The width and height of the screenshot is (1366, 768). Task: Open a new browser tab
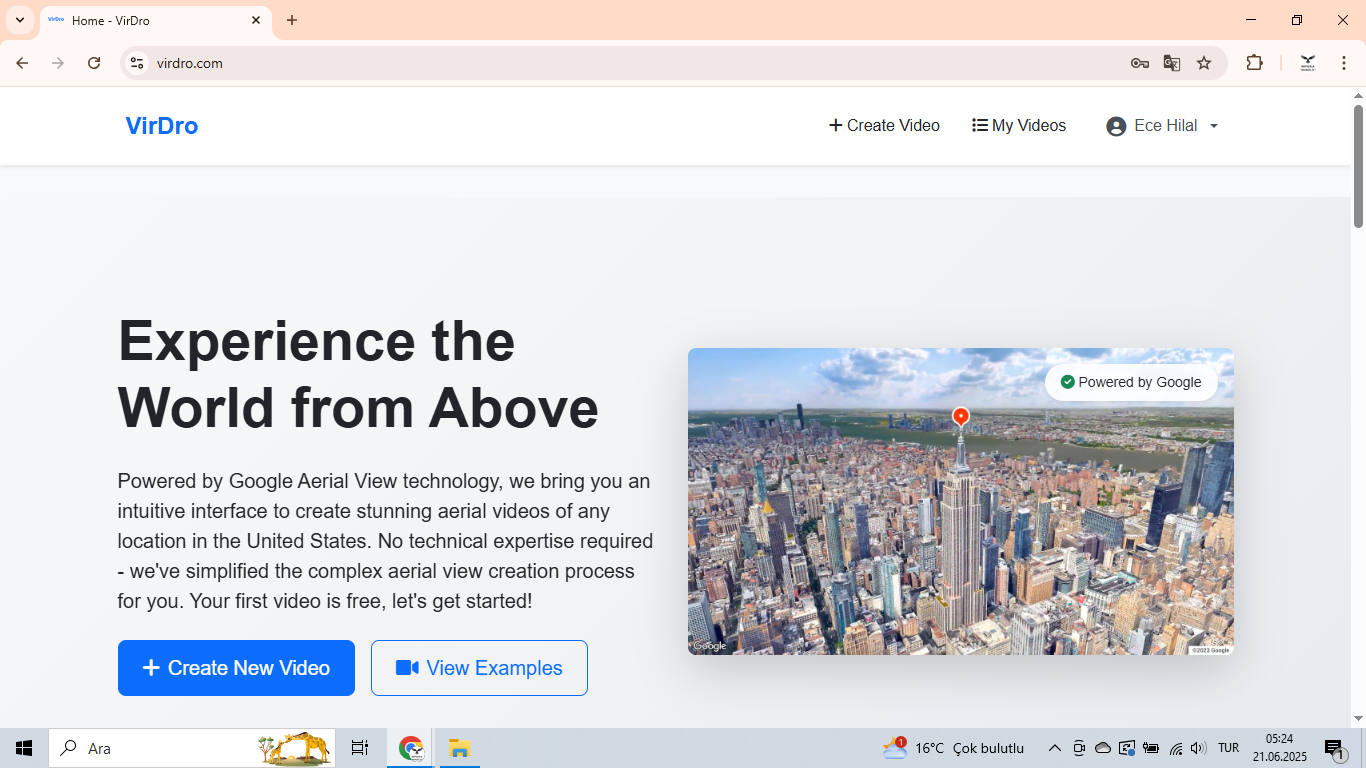[292, 20]
